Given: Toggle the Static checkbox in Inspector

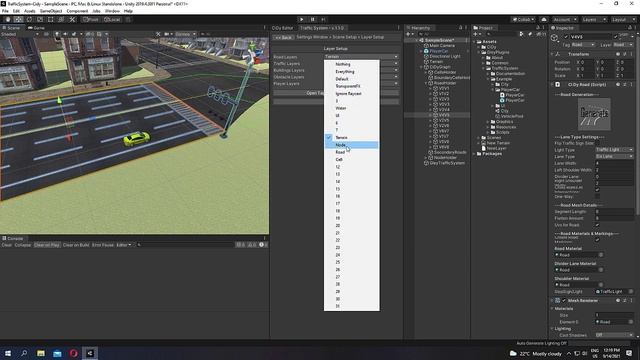Looking at the screenshot, I should pos(616,36).
